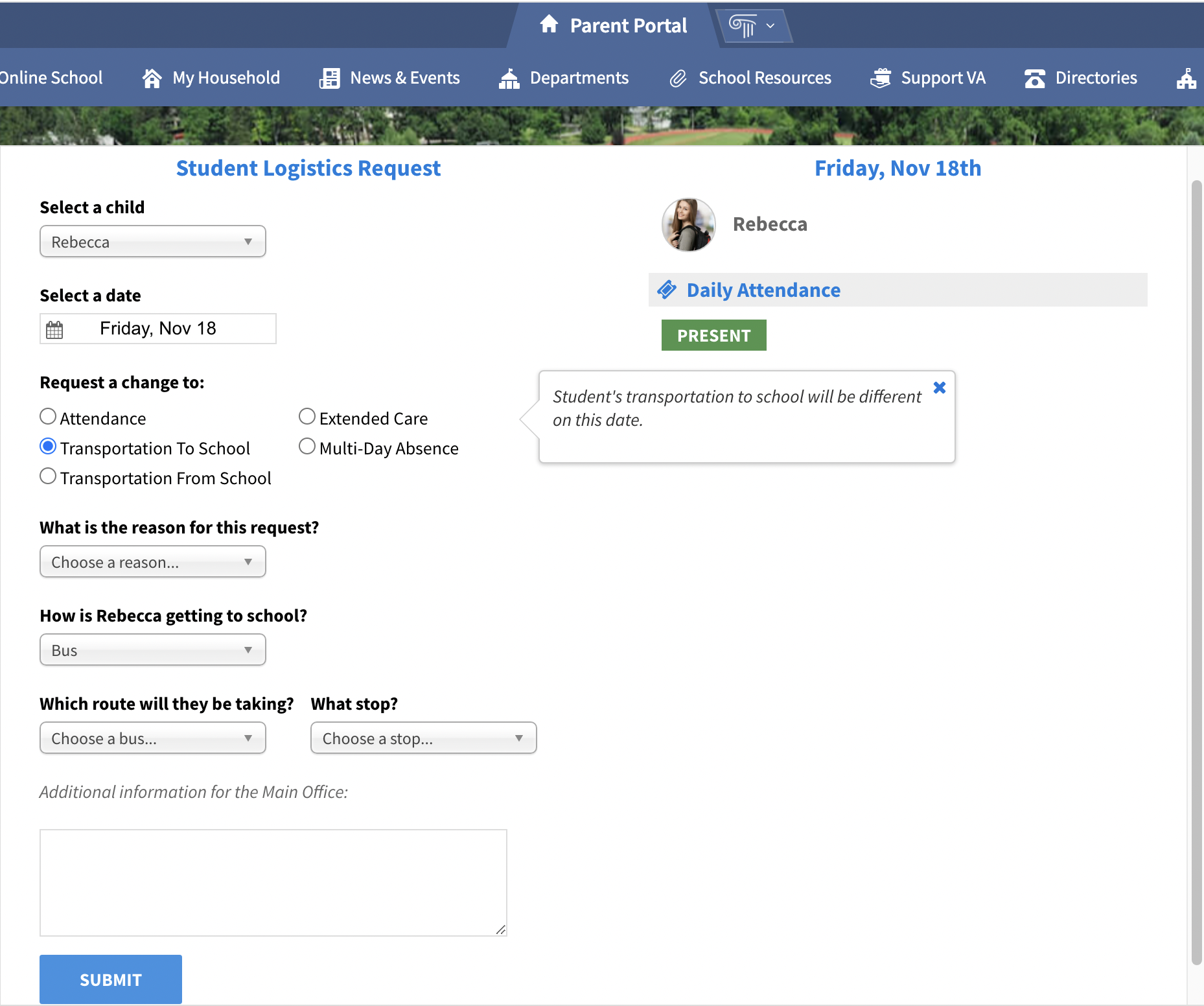Click the Parent Portal home icon
Screen dimensions: 1204x1006
549,25
